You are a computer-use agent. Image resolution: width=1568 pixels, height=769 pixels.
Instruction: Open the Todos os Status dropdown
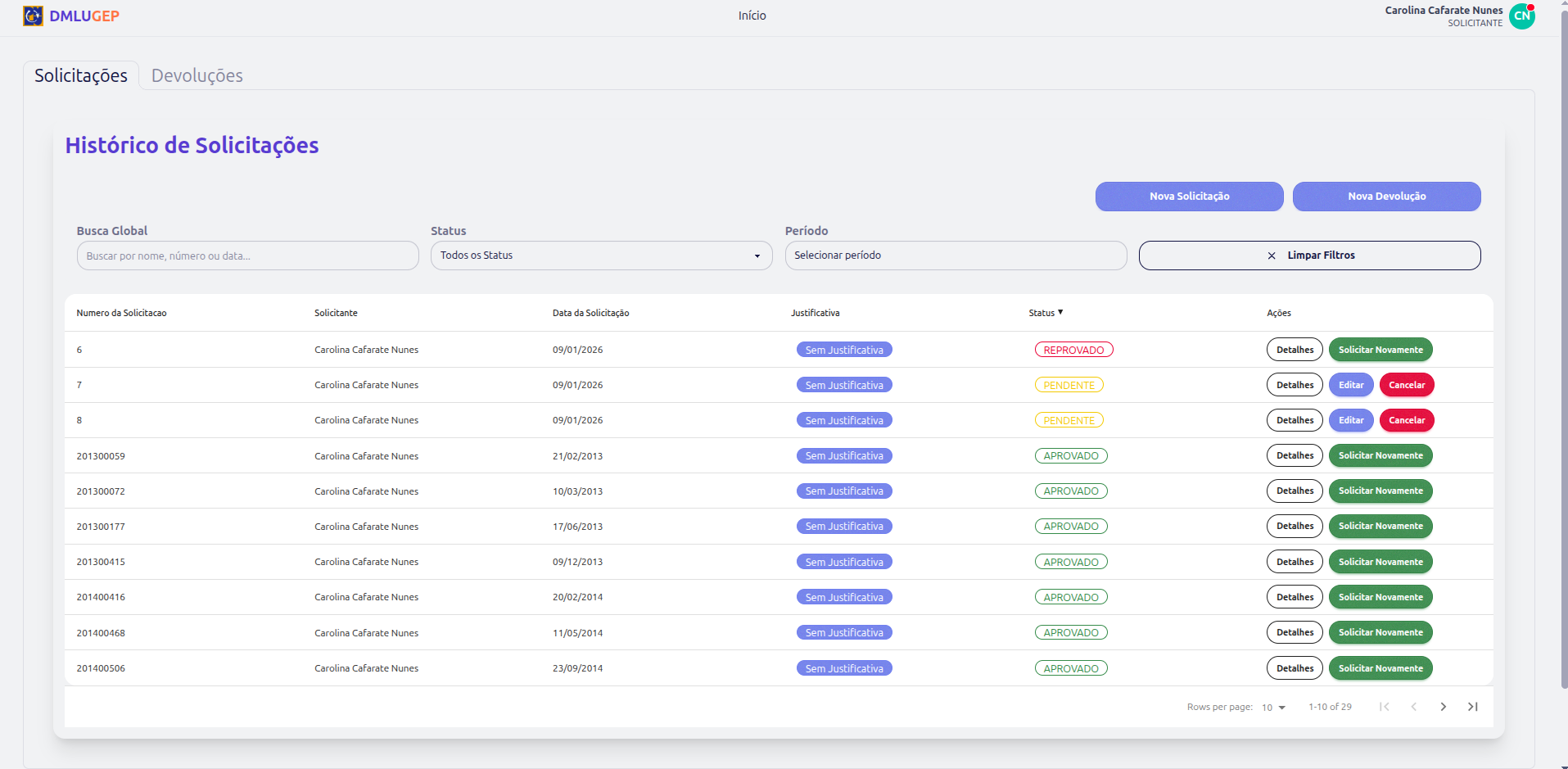601,256
